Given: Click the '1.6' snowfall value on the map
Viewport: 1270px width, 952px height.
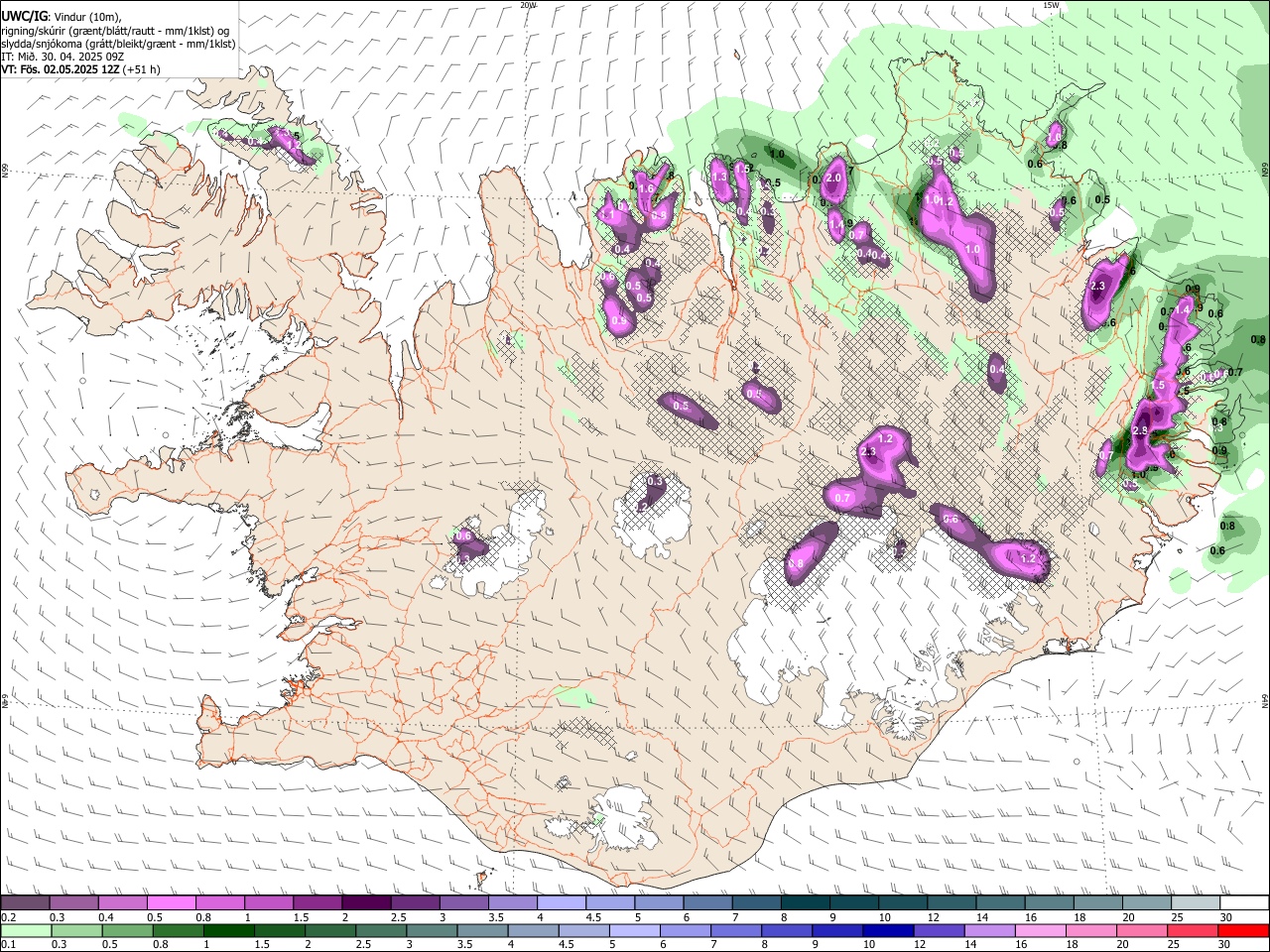Looking at the screenshot, I should click(645, 188).
